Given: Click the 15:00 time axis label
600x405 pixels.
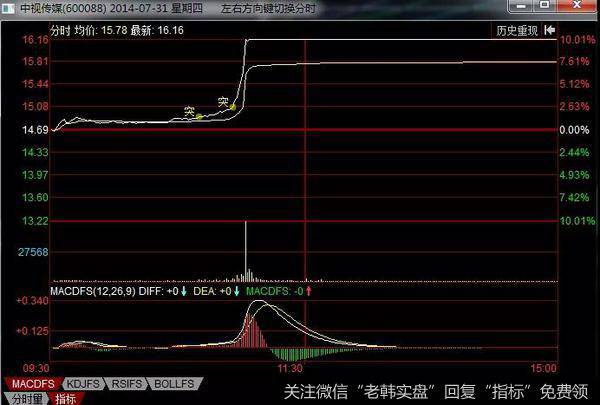Looking at the screenshot, I should point(543,369).
